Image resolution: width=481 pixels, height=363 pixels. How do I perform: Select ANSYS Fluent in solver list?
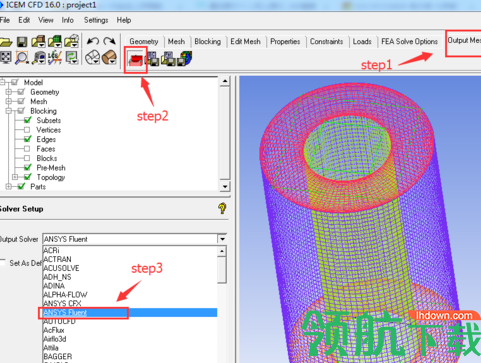130,312
